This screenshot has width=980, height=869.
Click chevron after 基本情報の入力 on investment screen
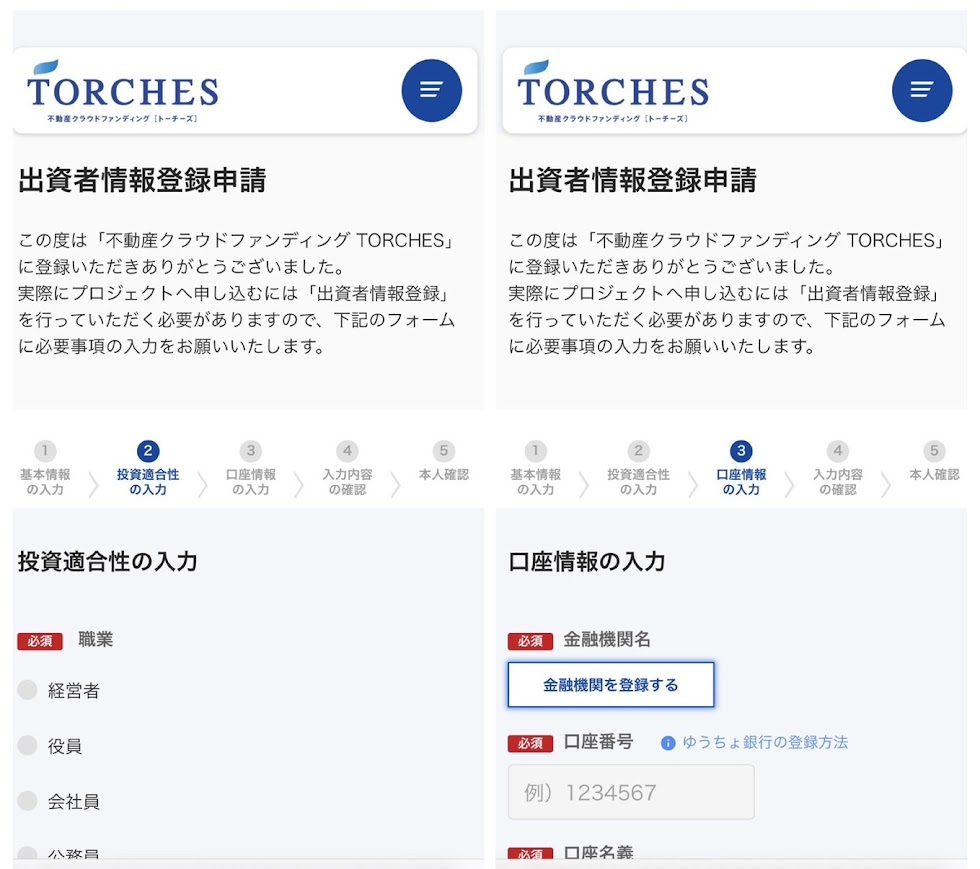tap(94, 485)
